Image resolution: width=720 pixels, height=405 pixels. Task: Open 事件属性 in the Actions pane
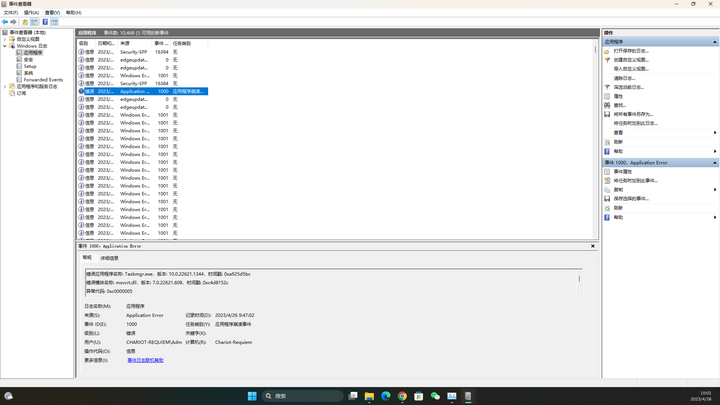point(623,171)
